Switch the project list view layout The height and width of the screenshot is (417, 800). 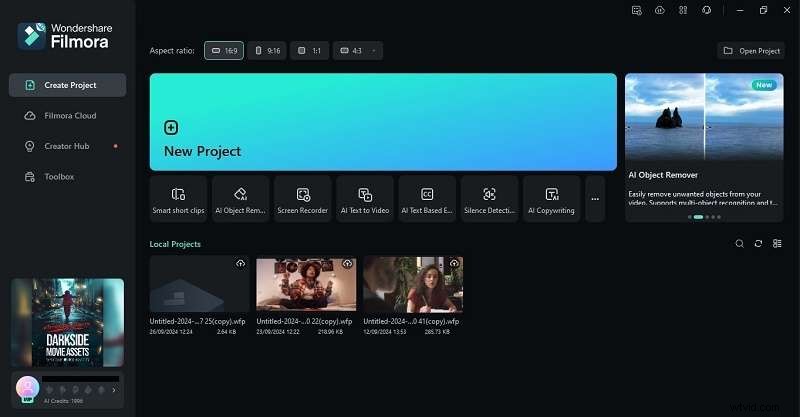tap(777, 244)
